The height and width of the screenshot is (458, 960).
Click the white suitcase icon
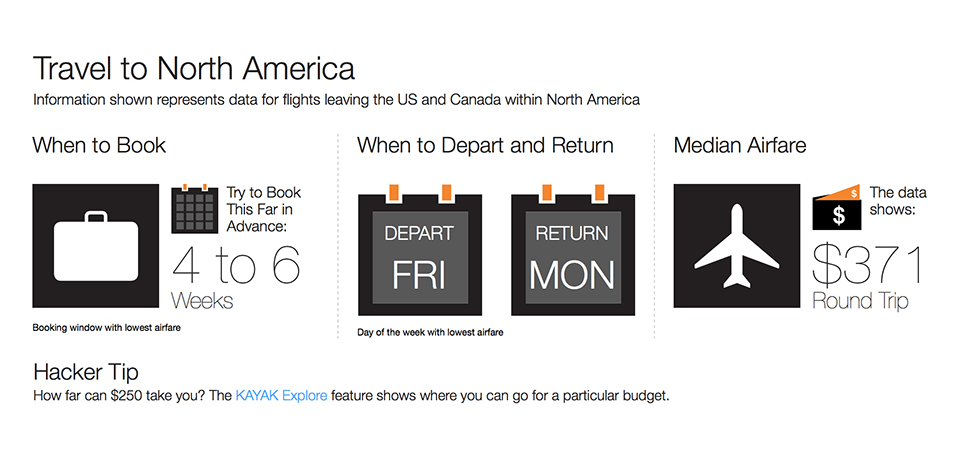(x=96, y=246)
